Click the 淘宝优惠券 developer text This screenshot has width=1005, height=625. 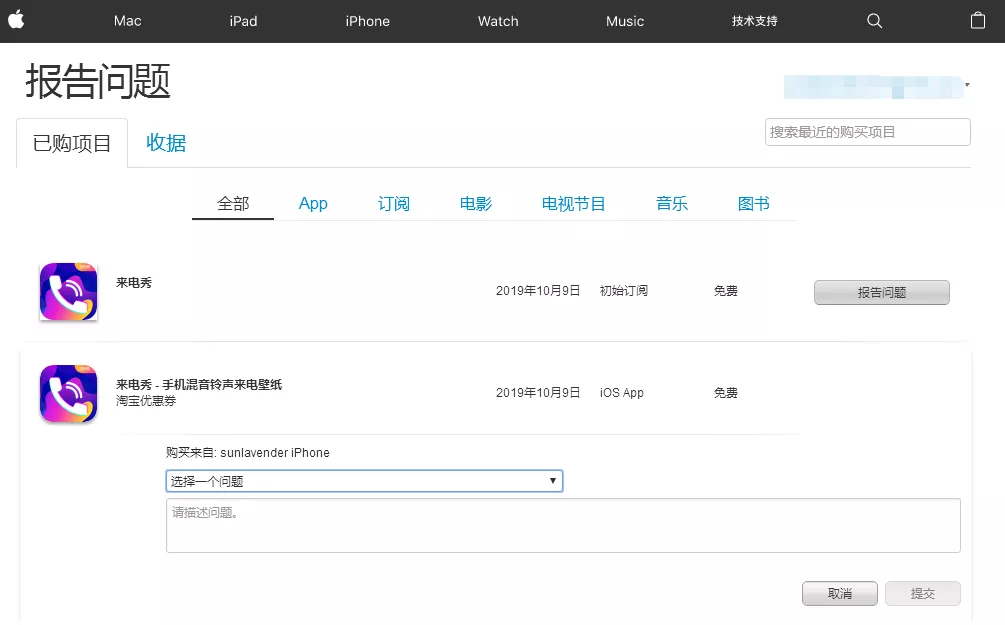tap(145, 401)
